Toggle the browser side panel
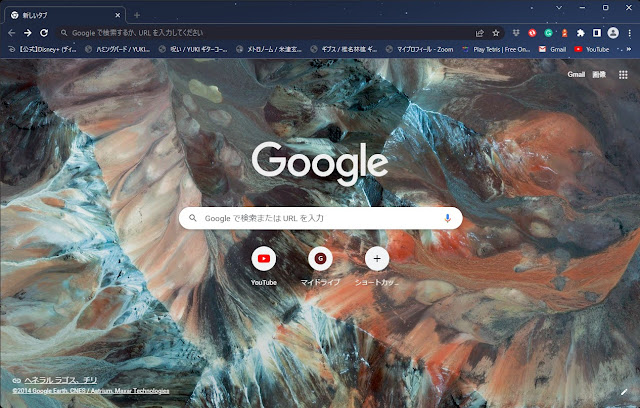Screen dimensions: 640x408 [x=596, y=33]
